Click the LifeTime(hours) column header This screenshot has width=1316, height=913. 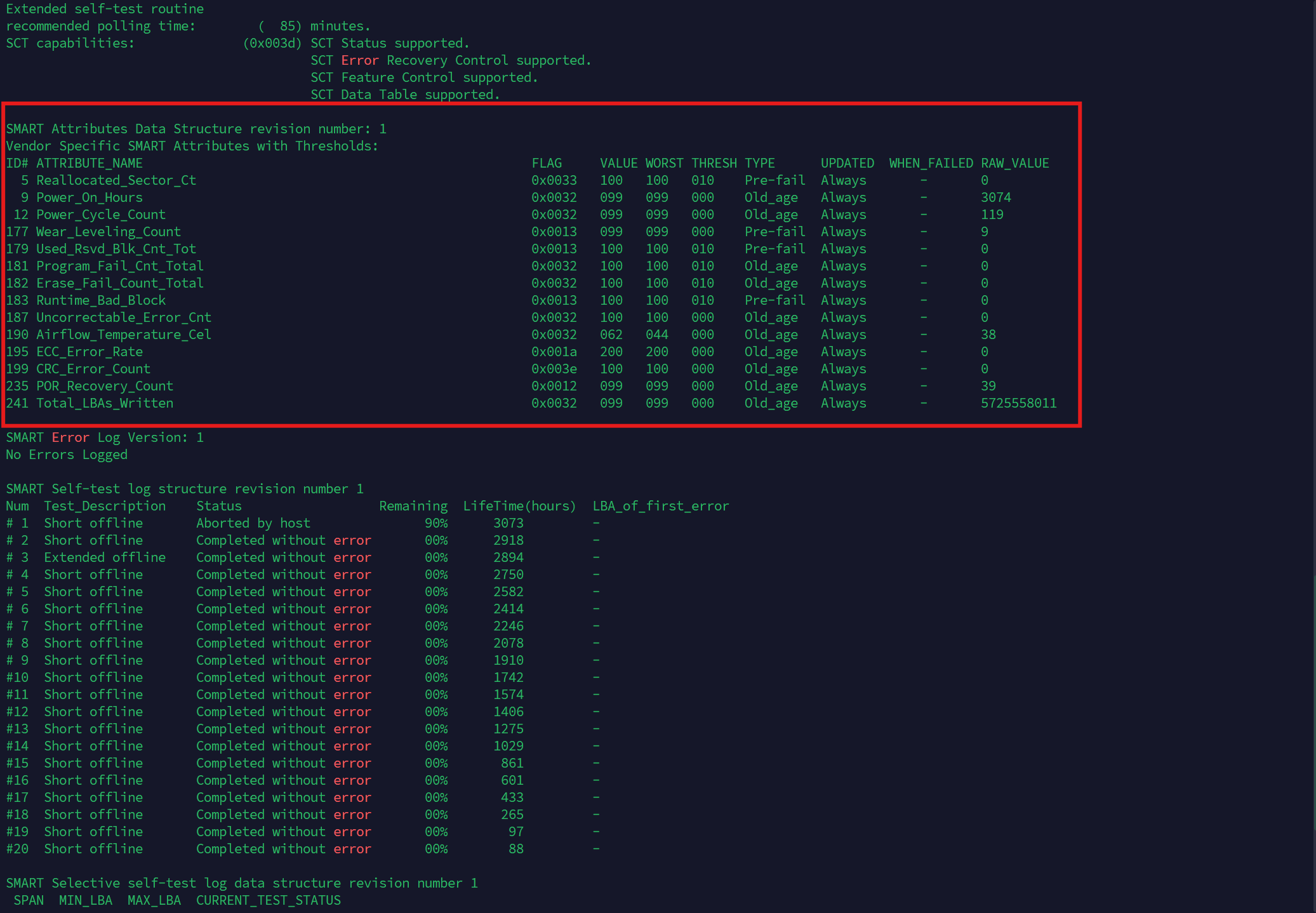pyautogui.click(x=519, y=506)
